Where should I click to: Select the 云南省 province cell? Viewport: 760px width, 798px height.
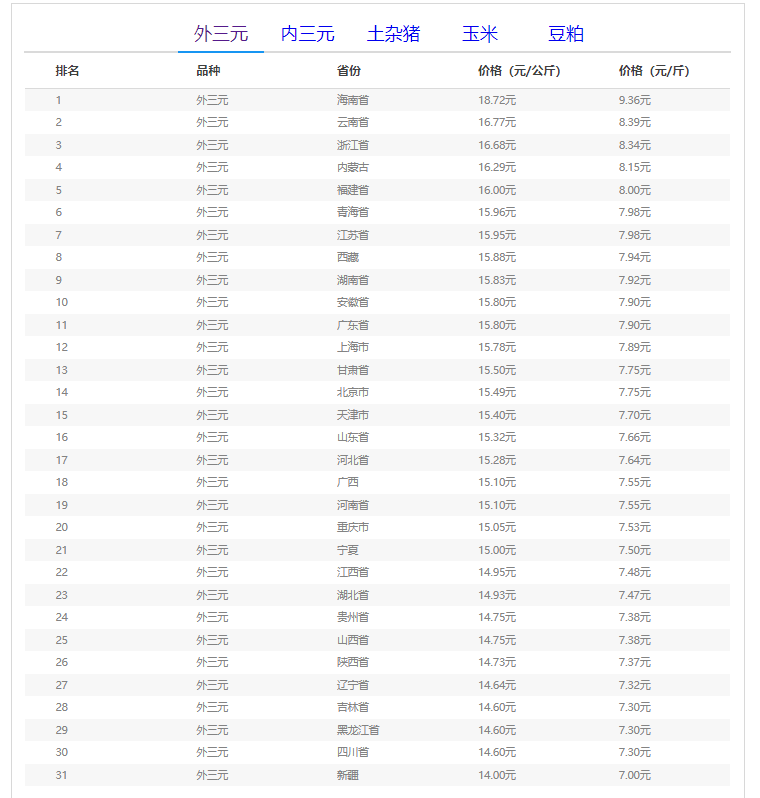(353, 123)
